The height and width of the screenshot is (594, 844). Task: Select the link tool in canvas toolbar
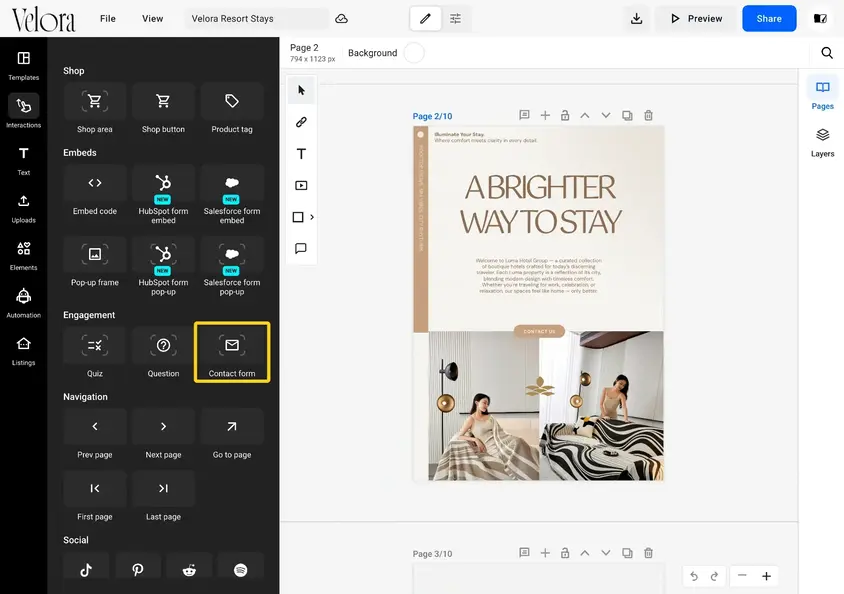point(301,122)
